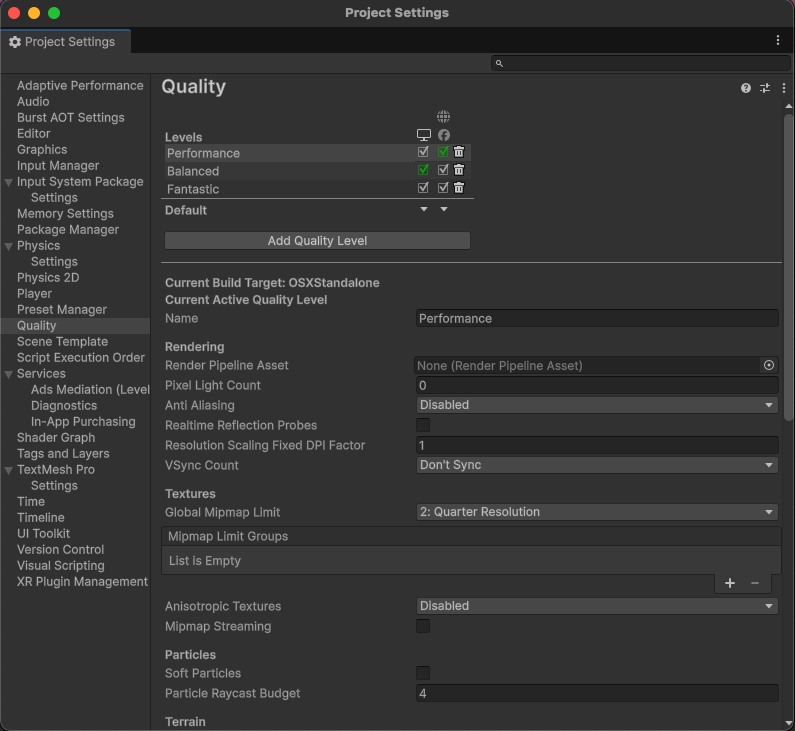Click the Add Quality Level button
This screenshot has height=731, width=795.
[317, 241]
